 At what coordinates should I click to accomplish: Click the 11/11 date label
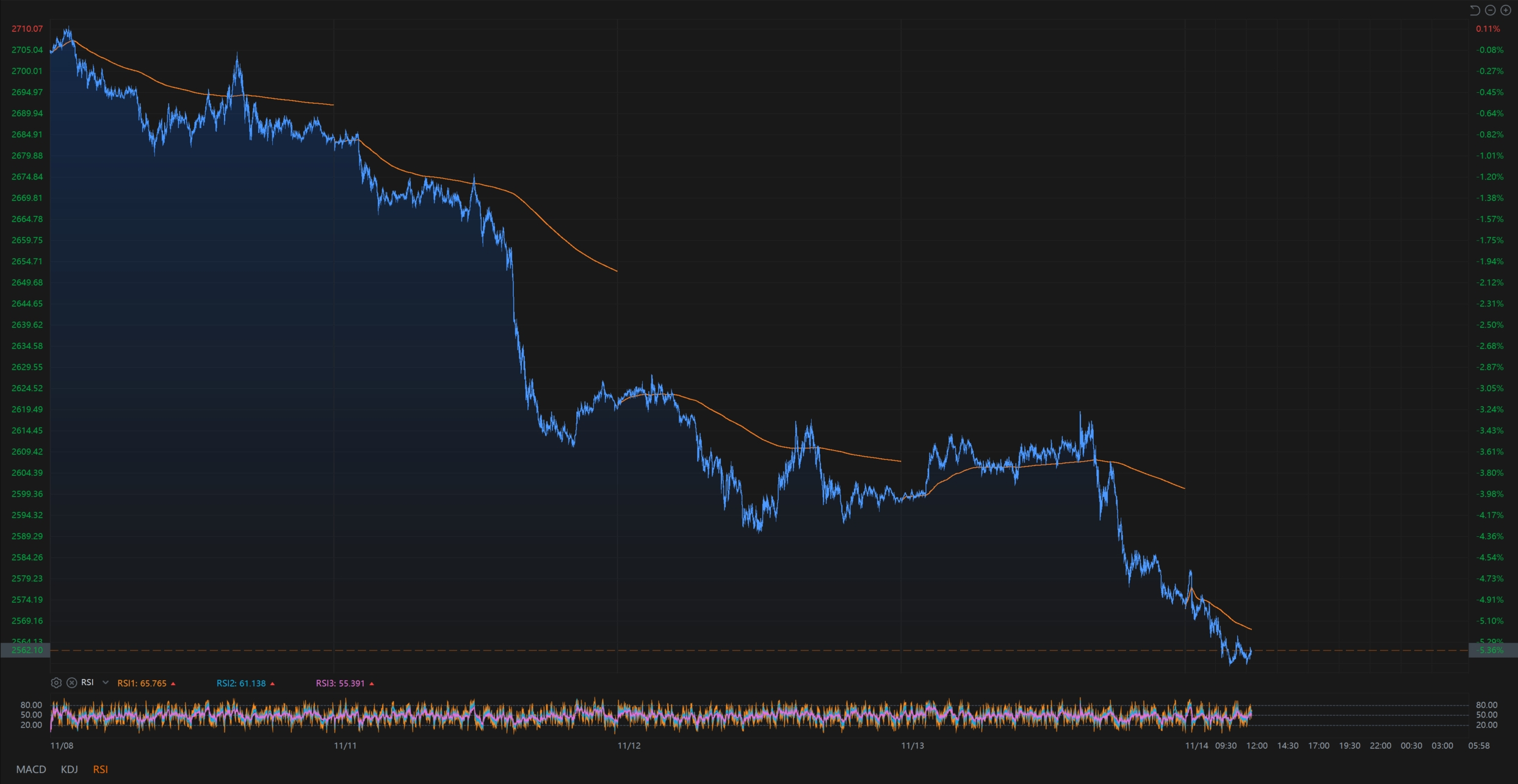pos(345,746)
